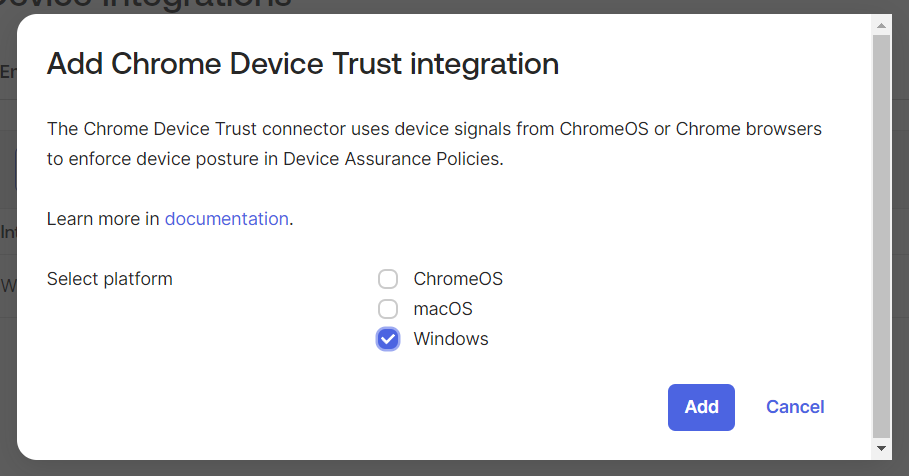Click the 'Add Chrome Device Trust integration' heading
Viewport: 909px width, 476px height.
[x=302, y=65]
